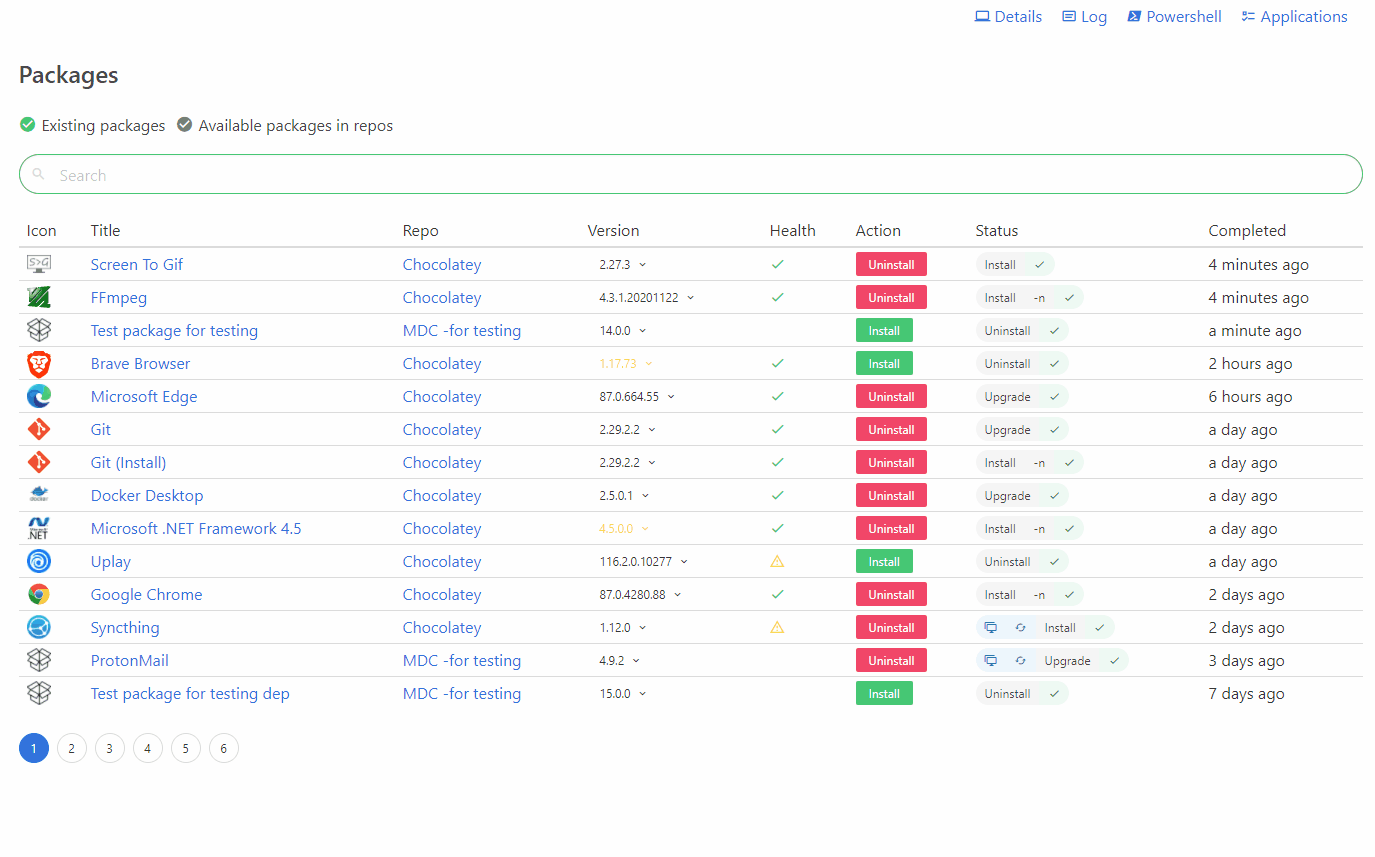
Task: Click the ProtonMail status monitor icon
Action: (991, 661)
